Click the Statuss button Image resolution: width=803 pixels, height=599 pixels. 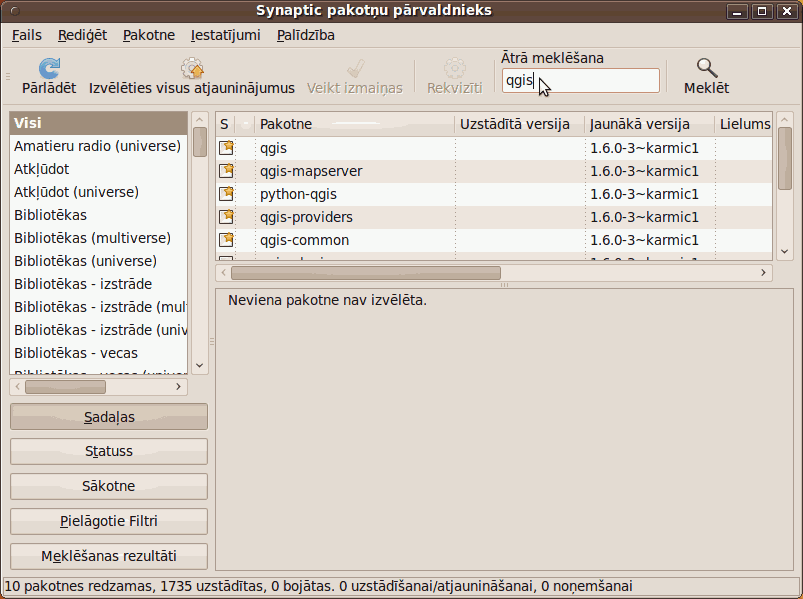[x=109, y=451]
